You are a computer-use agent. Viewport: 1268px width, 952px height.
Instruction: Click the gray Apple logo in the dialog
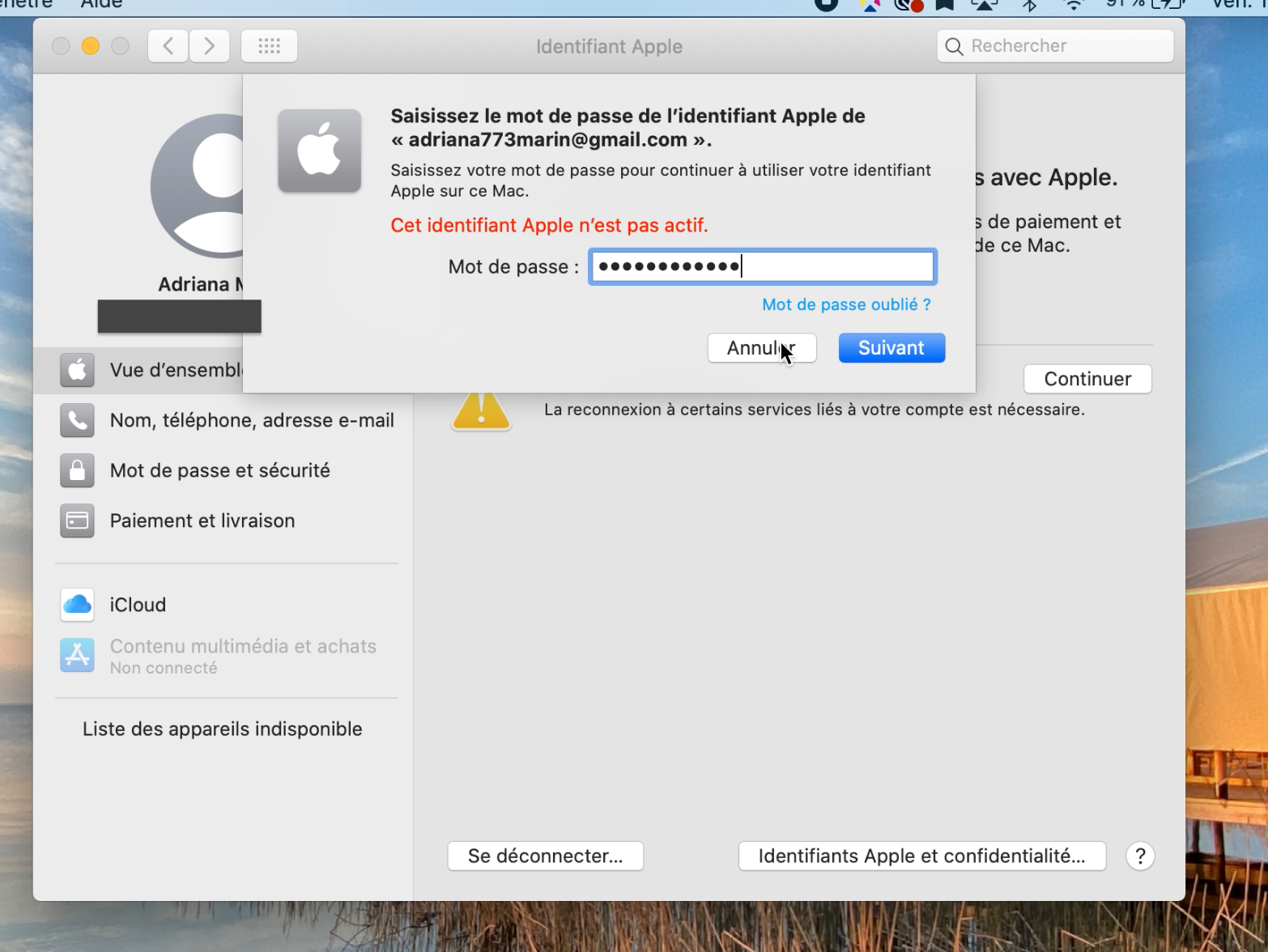pyautogui.click(x=320, y=151)
